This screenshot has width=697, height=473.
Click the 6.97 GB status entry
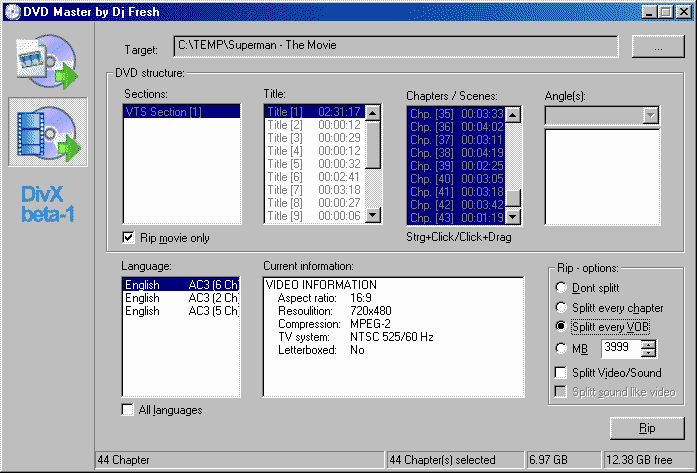(x=563, y=460)
